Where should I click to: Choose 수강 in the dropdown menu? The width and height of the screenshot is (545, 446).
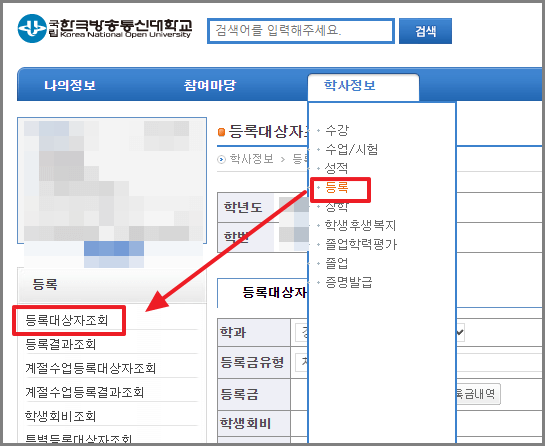pos(336,130)
